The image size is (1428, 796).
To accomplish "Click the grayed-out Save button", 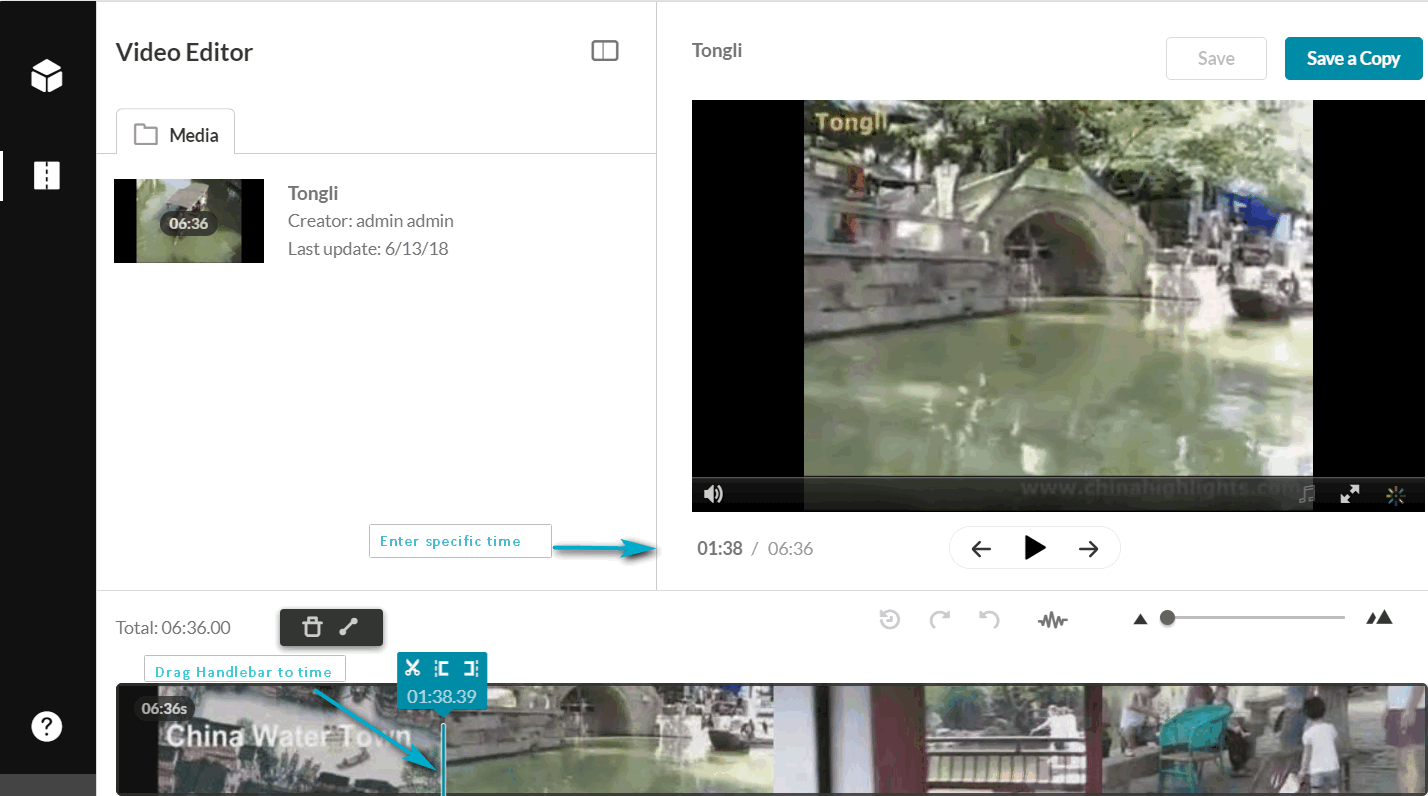I will coord(1216,59).
